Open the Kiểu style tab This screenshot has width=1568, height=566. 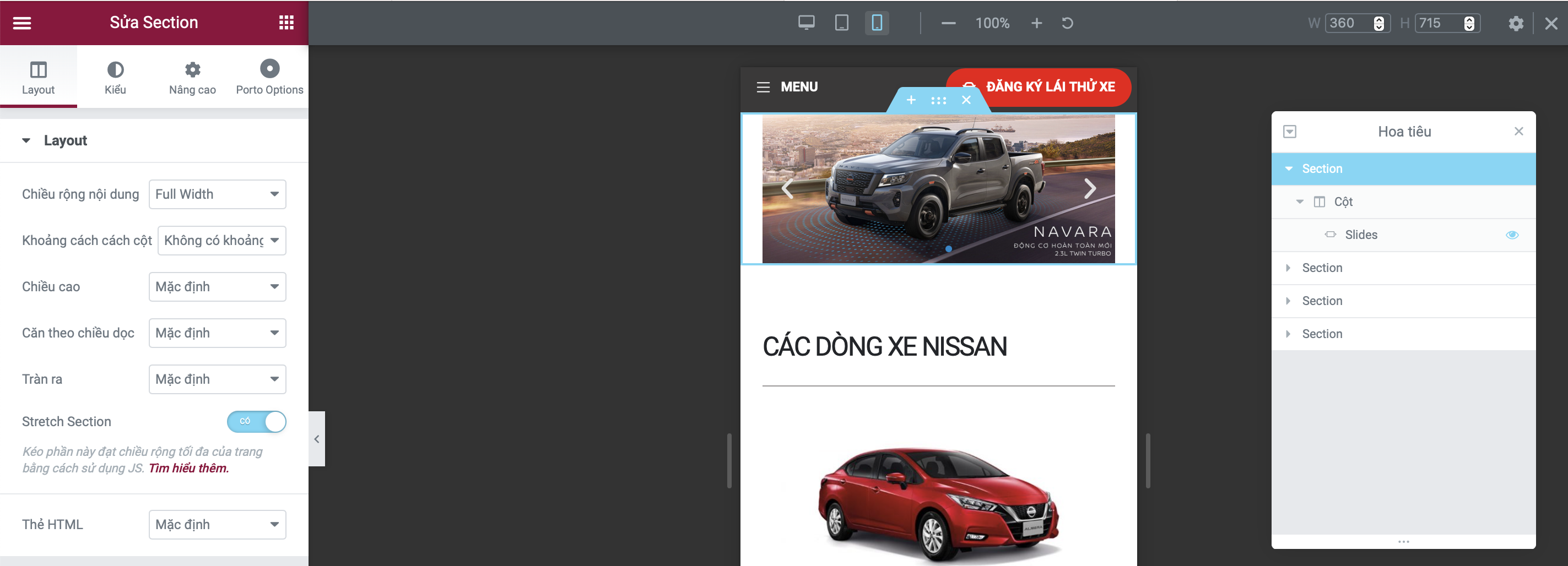pos(115,77)
